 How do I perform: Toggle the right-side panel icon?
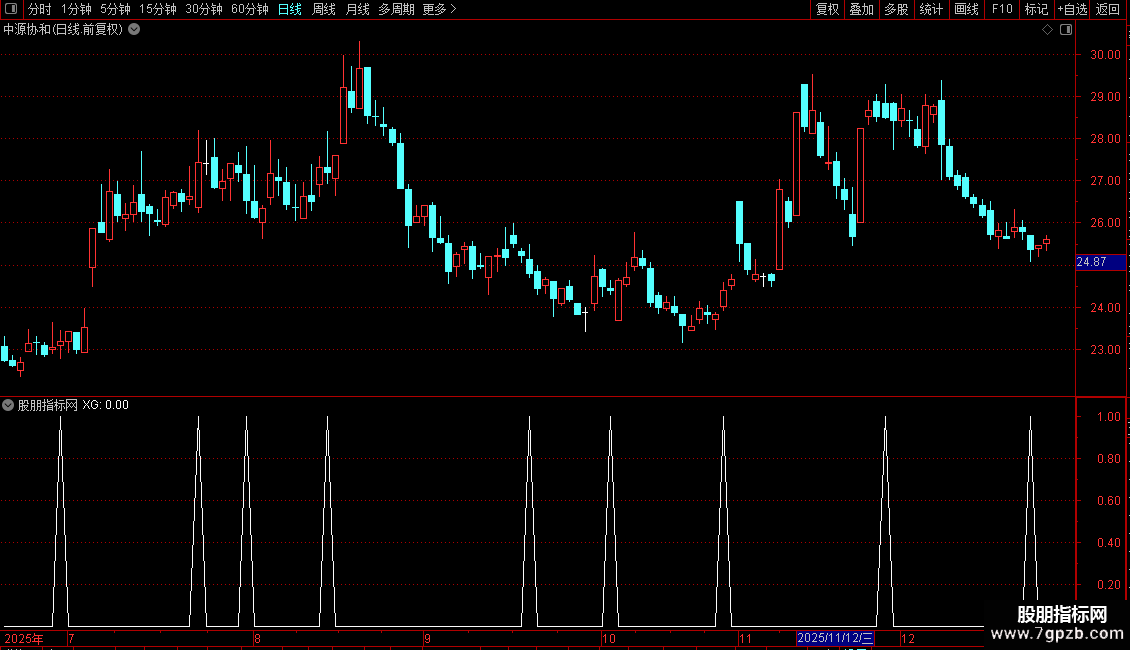coord(1066,30)
